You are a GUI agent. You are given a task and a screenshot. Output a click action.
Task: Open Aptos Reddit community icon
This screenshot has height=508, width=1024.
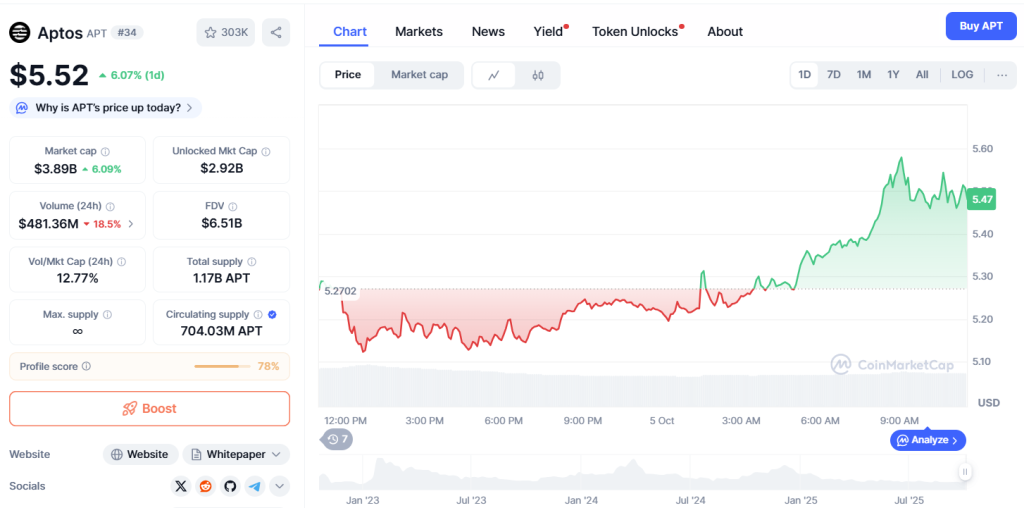tap(205, 486)
